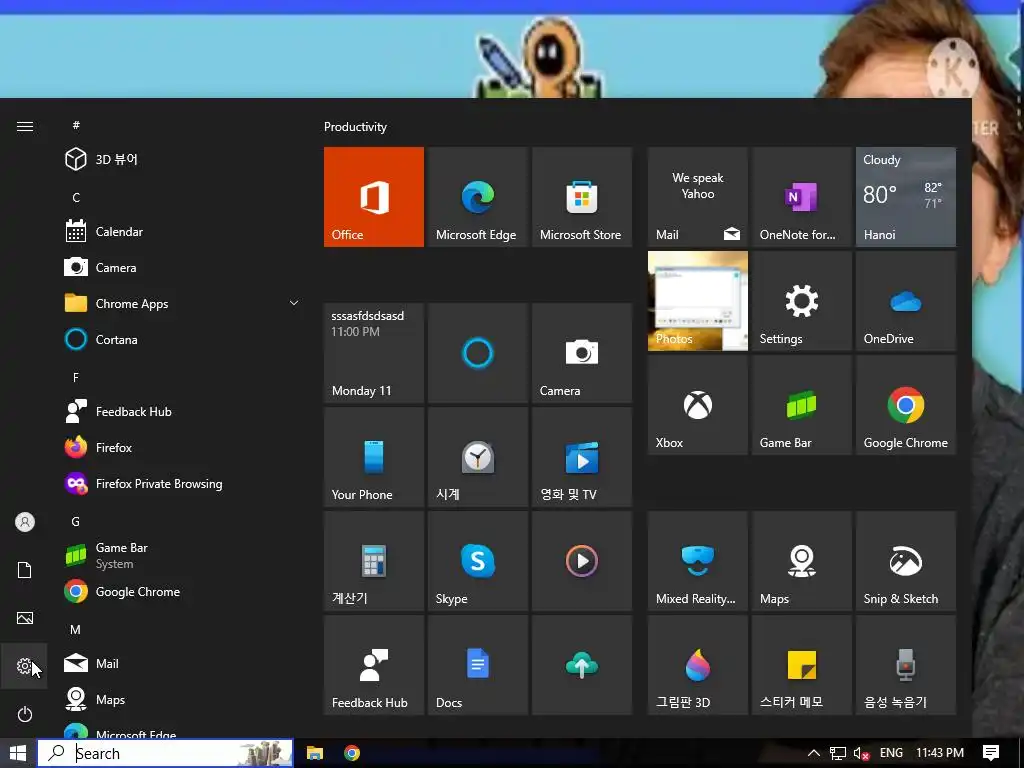This screenshot has height=768, width=1024.
Task: Open the 그림판 3D tile
Action: (697, 665)
